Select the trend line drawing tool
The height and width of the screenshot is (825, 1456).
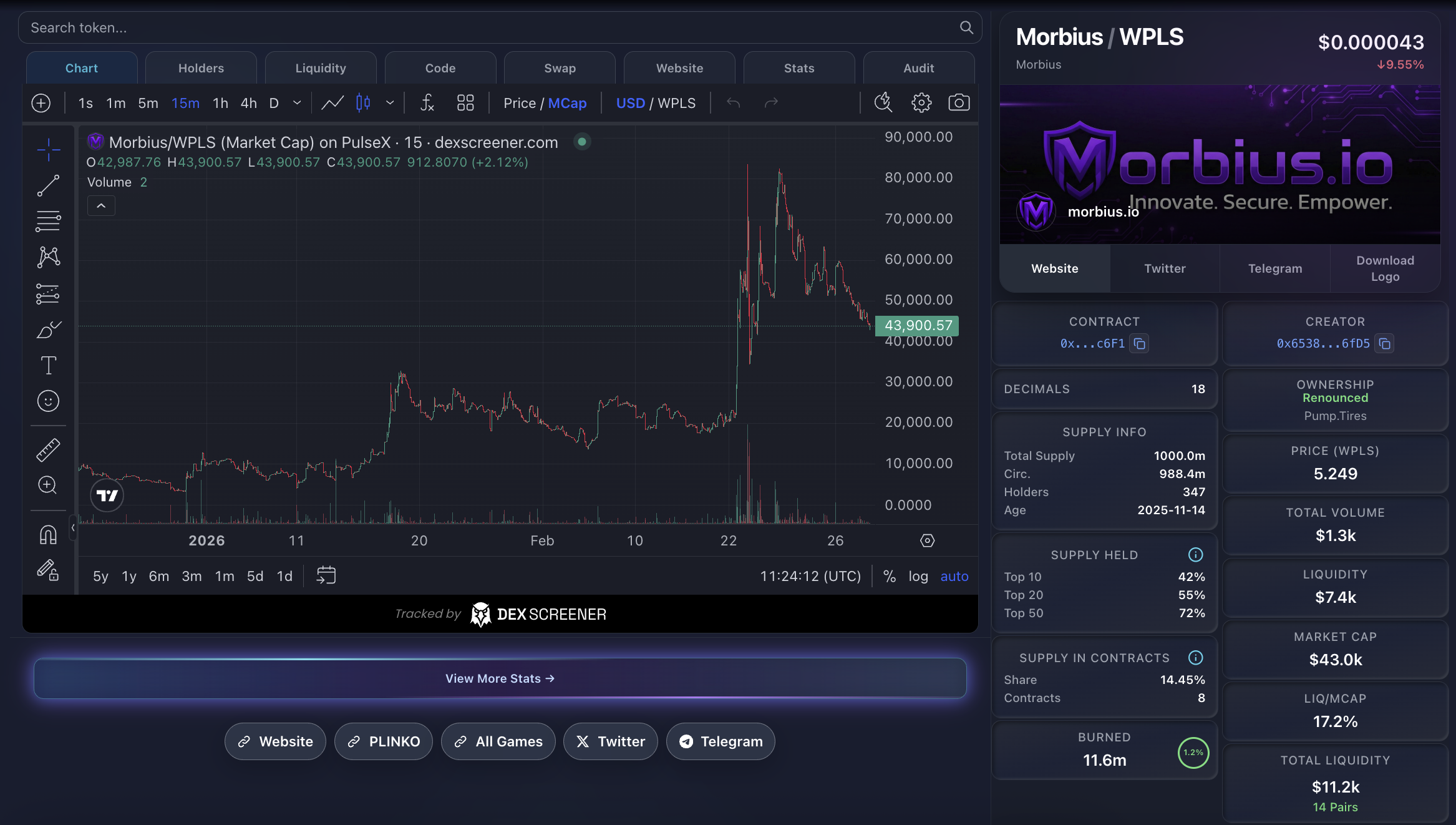click(x=48, y=185)
